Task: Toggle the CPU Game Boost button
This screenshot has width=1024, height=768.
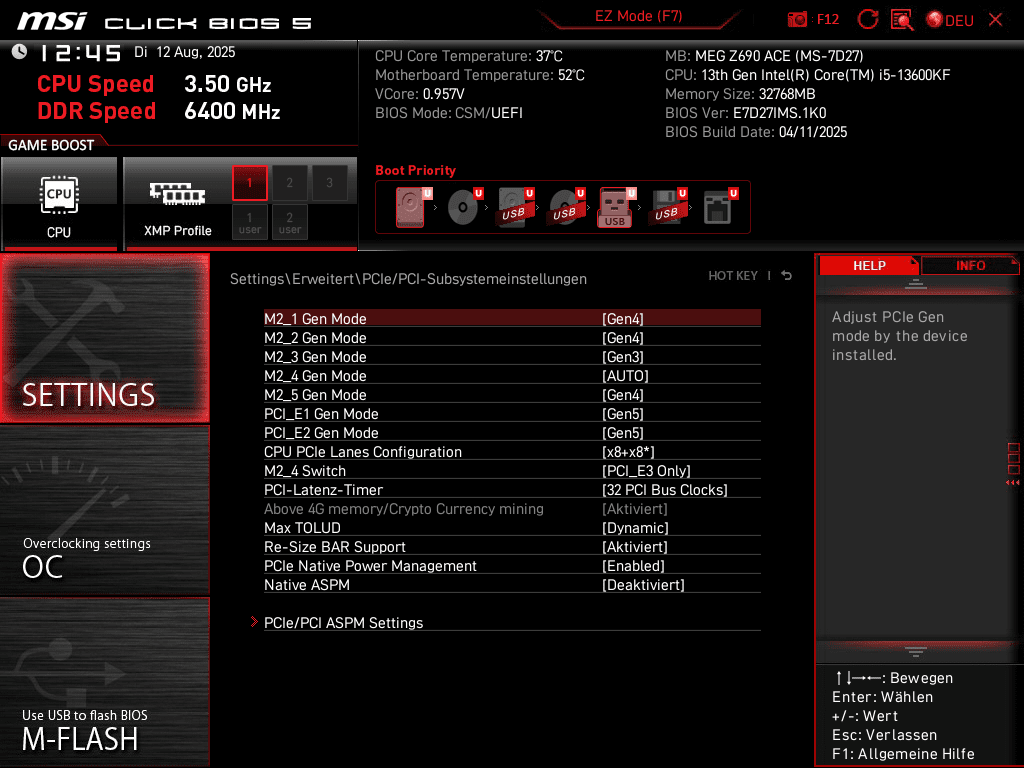Action: pos(59,203)
